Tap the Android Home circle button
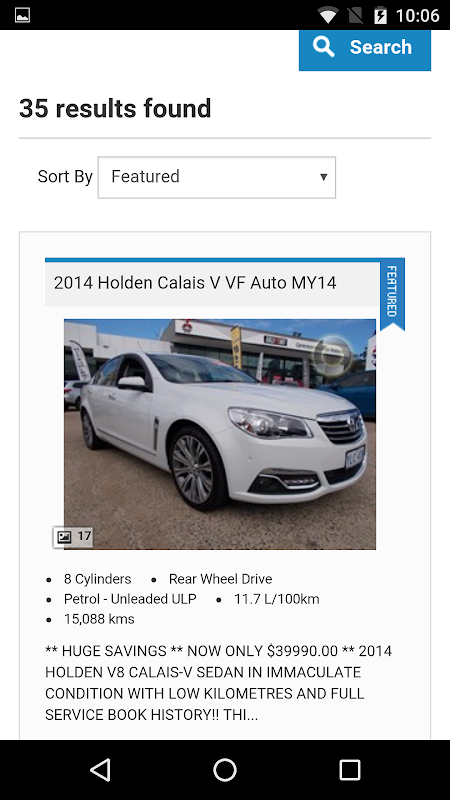450x800 pixels. click(225, 769)
